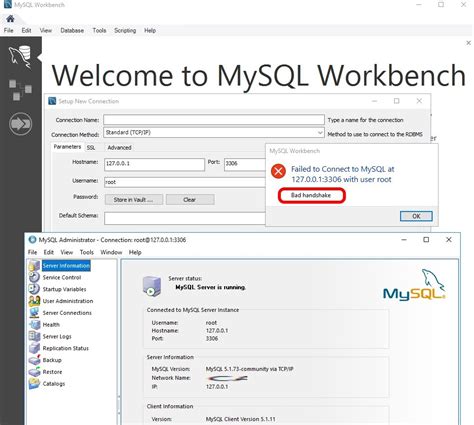The height and width of the screenshot is (425, 474).
Task: Click the Replication Status icon
Action: pyautogui.click(x=34, y=348)
